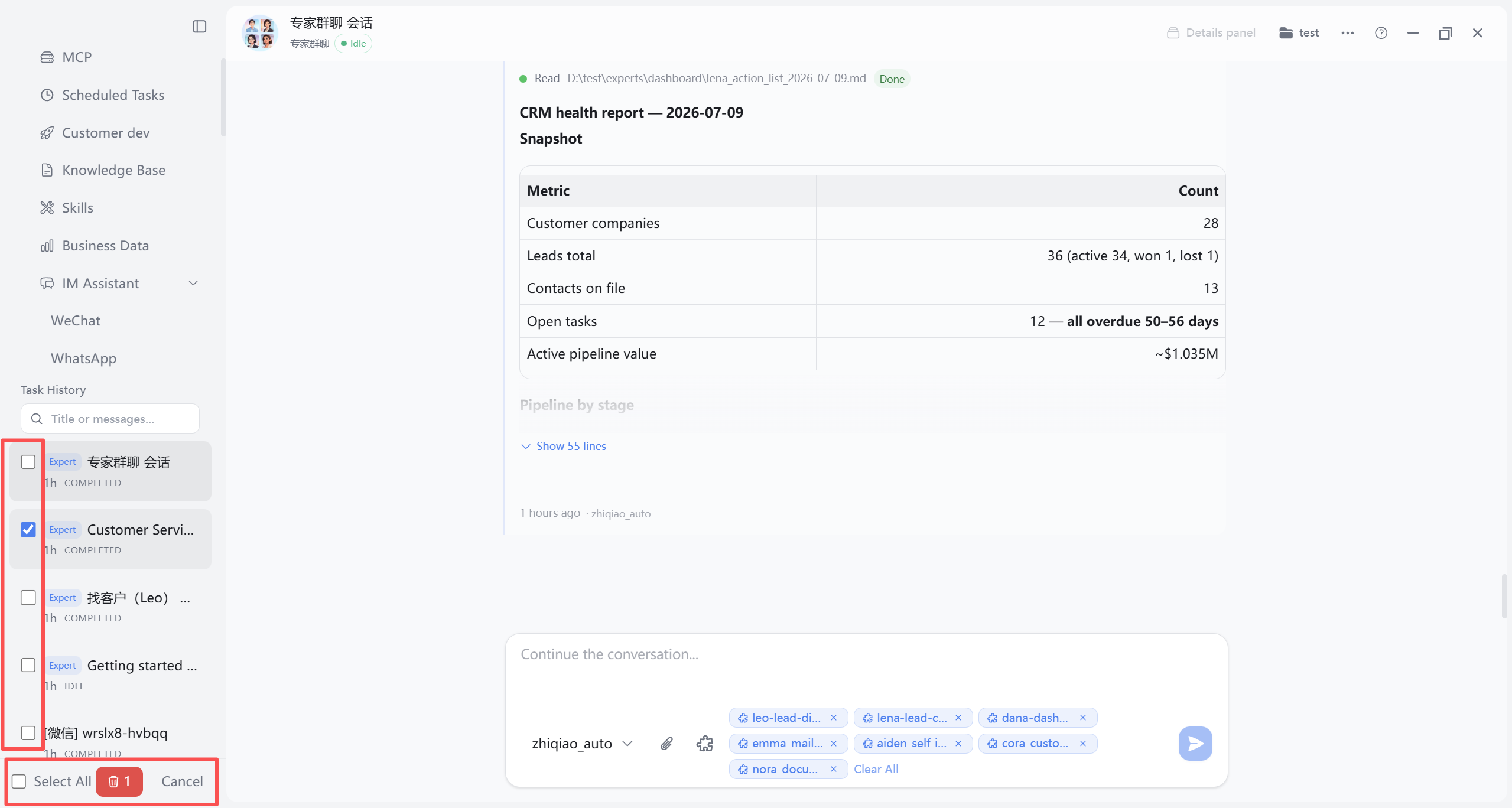The height and width of the screenshot is (808, 1512).
Task: Remove the cora-custo... skill tag
Action: pos(1083,744)
